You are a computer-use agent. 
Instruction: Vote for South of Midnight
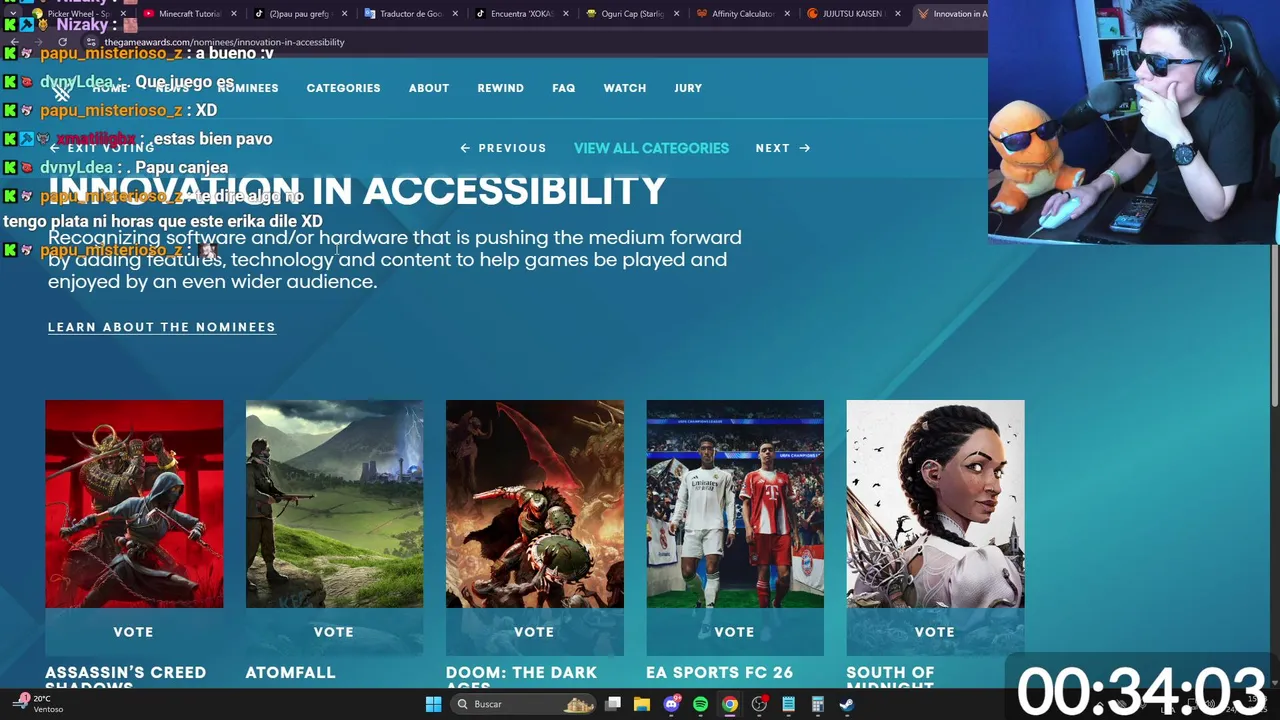(935, 632)
